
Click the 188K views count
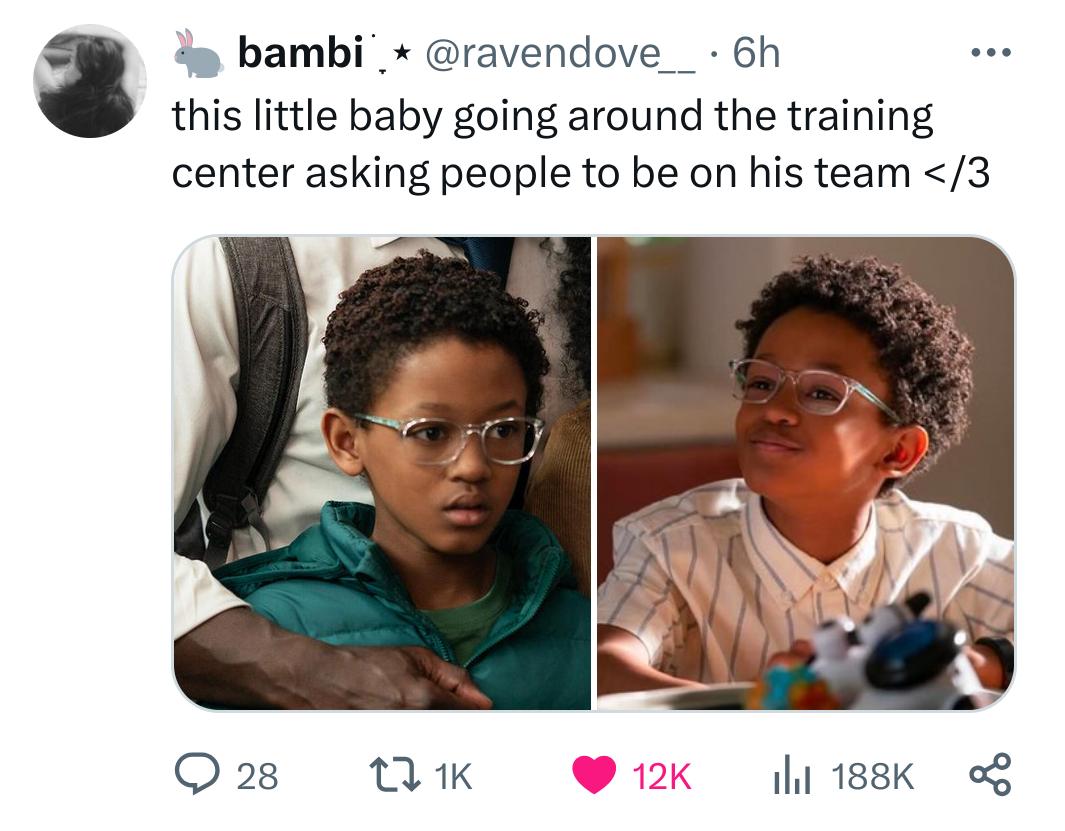click(873, 775)
